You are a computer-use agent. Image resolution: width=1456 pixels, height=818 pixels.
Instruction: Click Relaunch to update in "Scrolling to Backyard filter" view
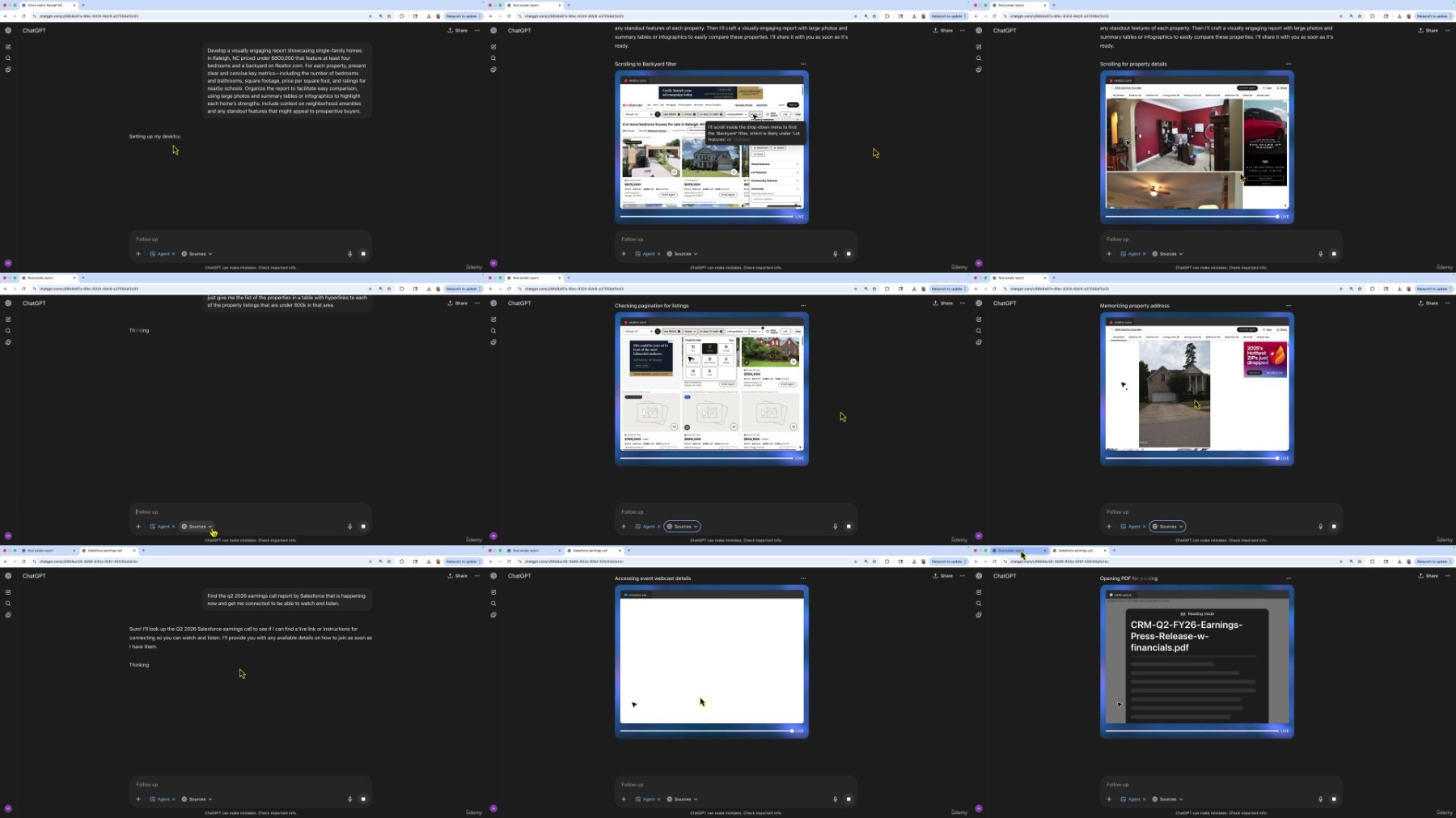948,16
